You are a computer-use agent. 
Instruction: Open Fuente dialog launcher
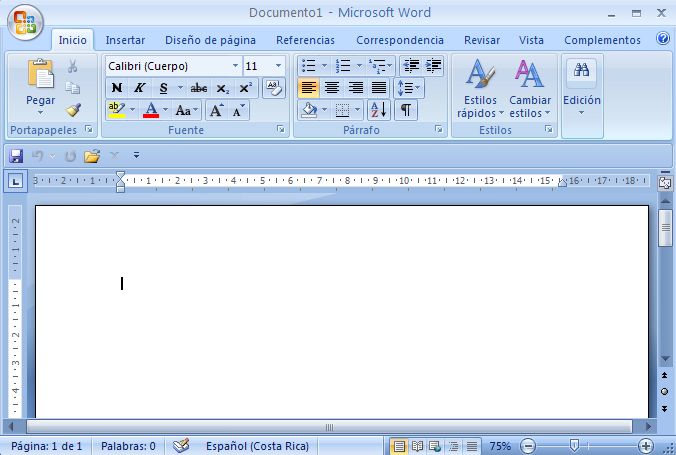click(x=281, y=129)
